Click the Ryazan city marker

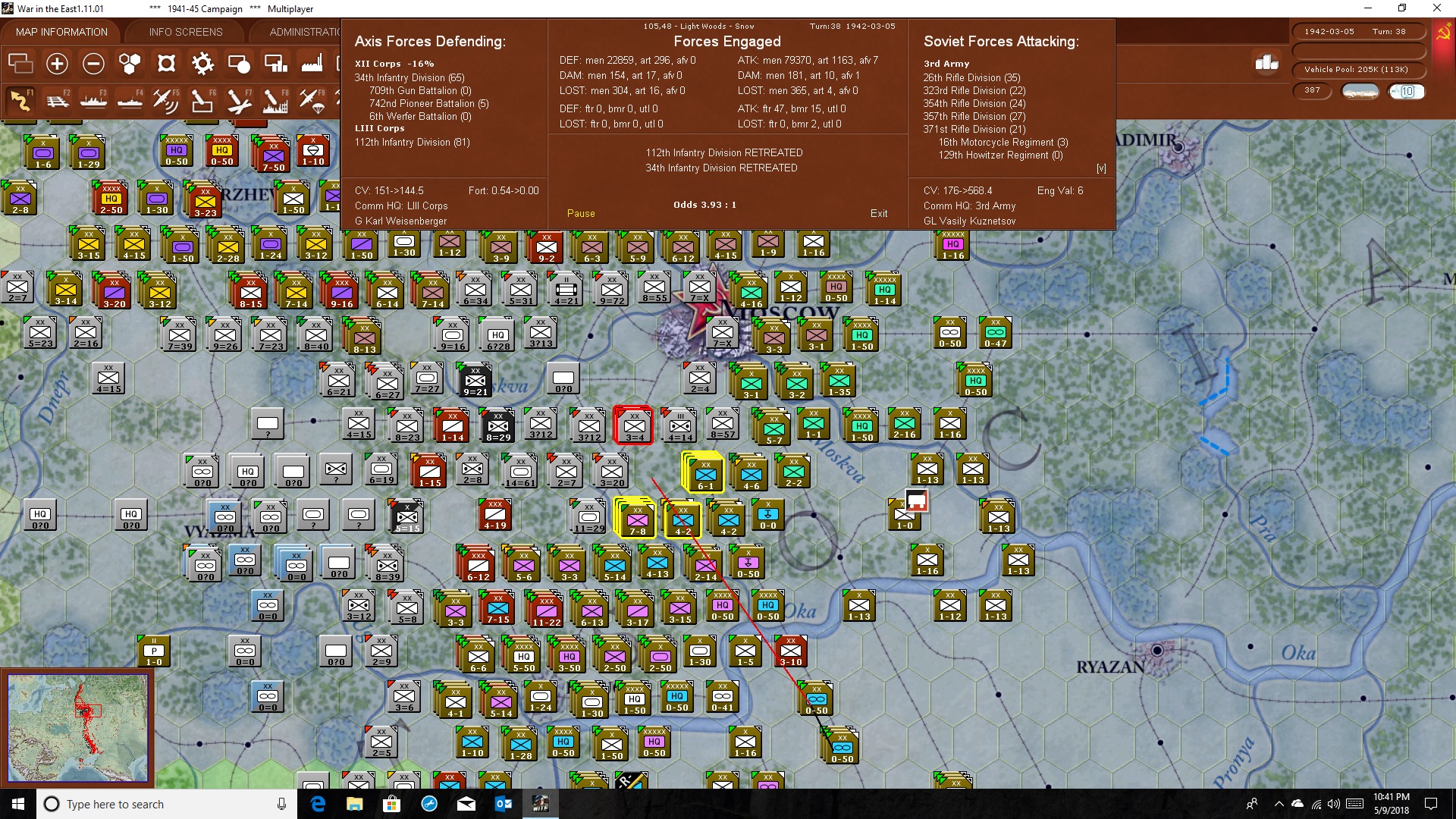1157,651
